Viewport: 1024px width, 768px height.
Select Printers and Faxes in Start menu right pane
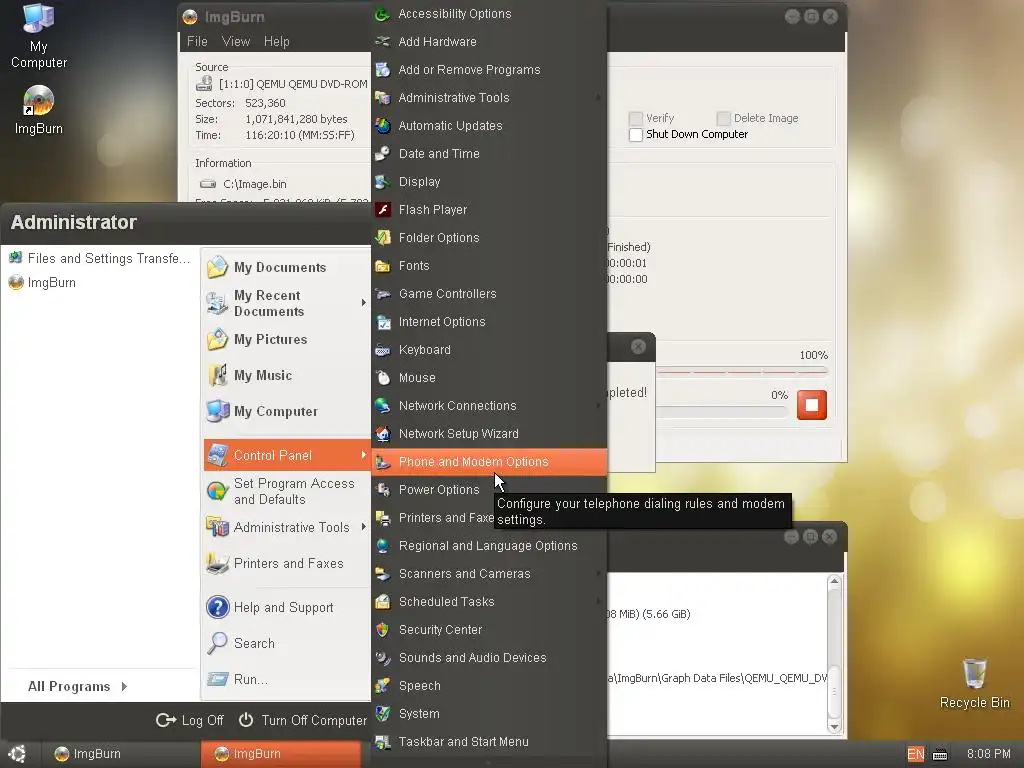(x=287, y=563)
